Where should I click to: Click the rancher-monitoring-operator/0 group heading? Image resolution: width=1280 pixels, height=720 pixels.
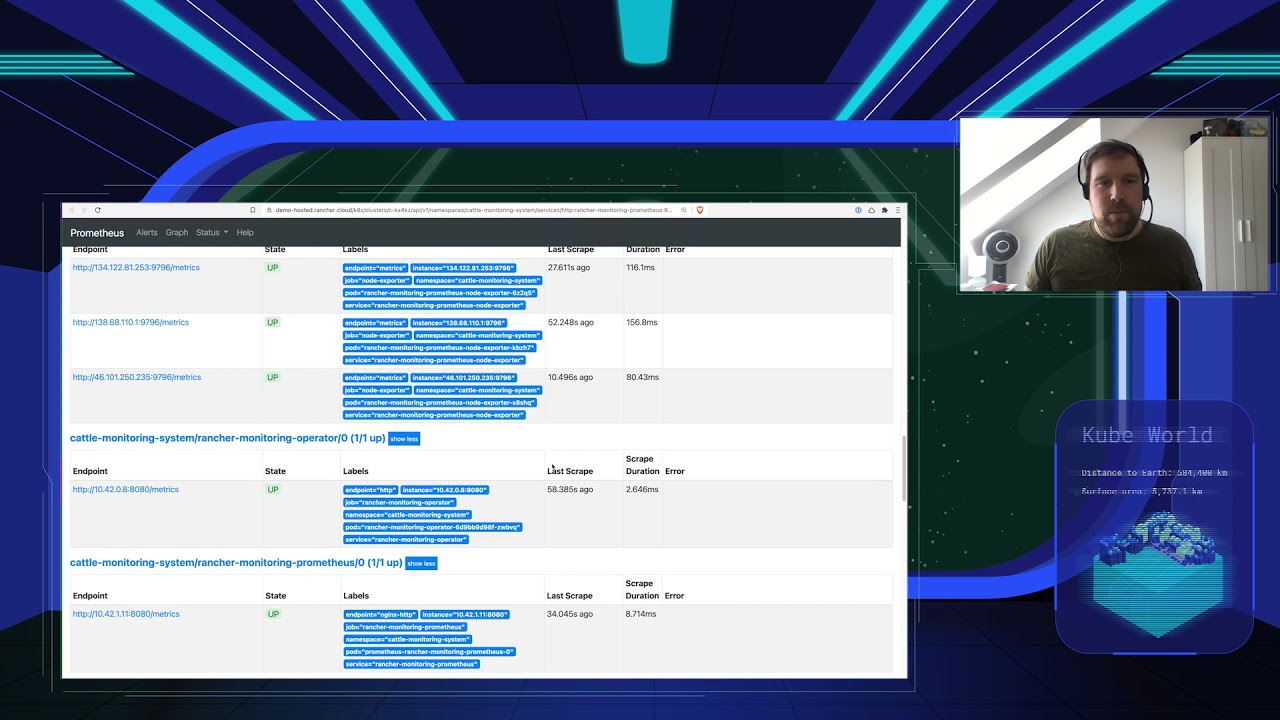pyautogui.click(x=227, y=439)
